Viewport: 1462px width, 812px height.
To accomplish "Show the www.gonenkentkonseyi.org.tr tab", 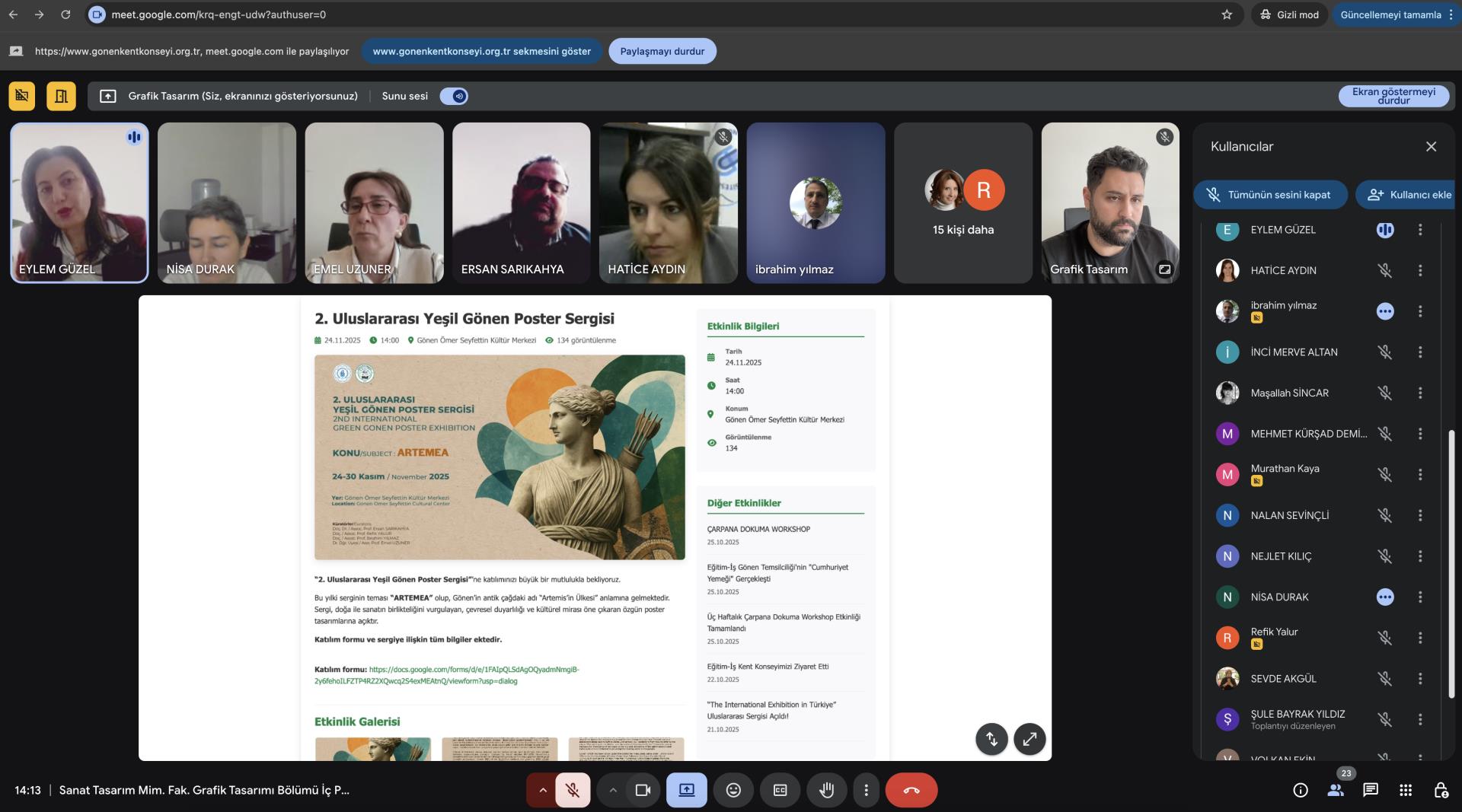I will point(481,51).
